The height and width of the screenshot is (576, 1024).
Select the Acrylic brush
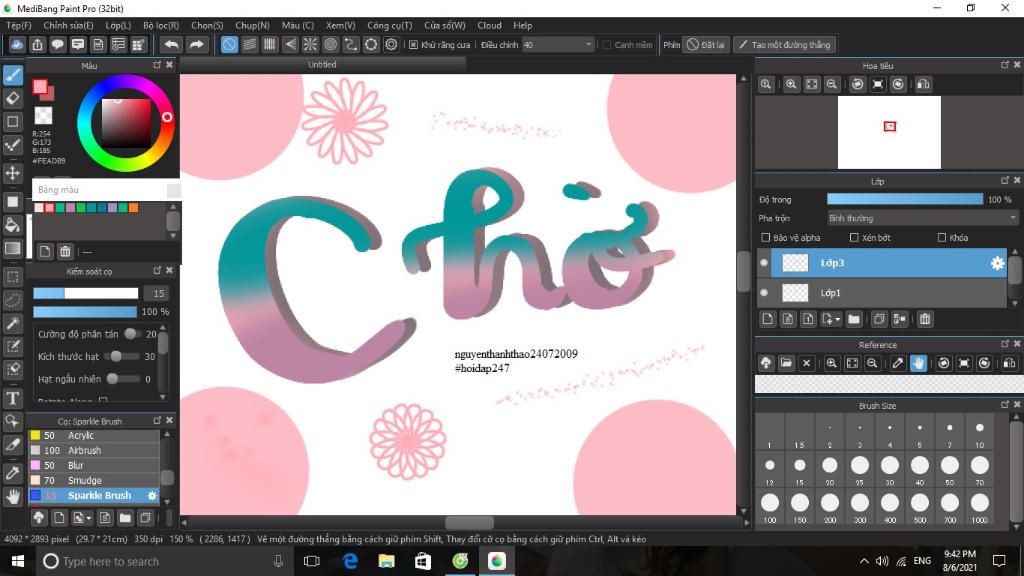tap(94, 436)
